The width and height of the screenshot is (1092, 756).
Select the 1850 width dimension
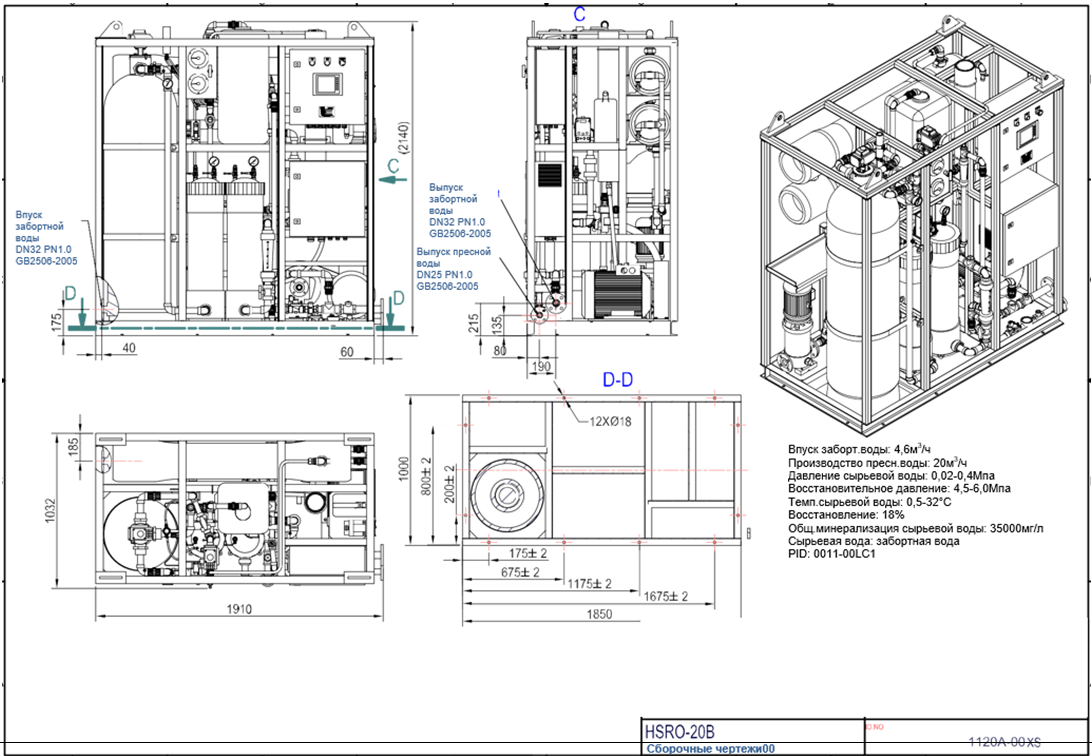click(x=598, y=615)
